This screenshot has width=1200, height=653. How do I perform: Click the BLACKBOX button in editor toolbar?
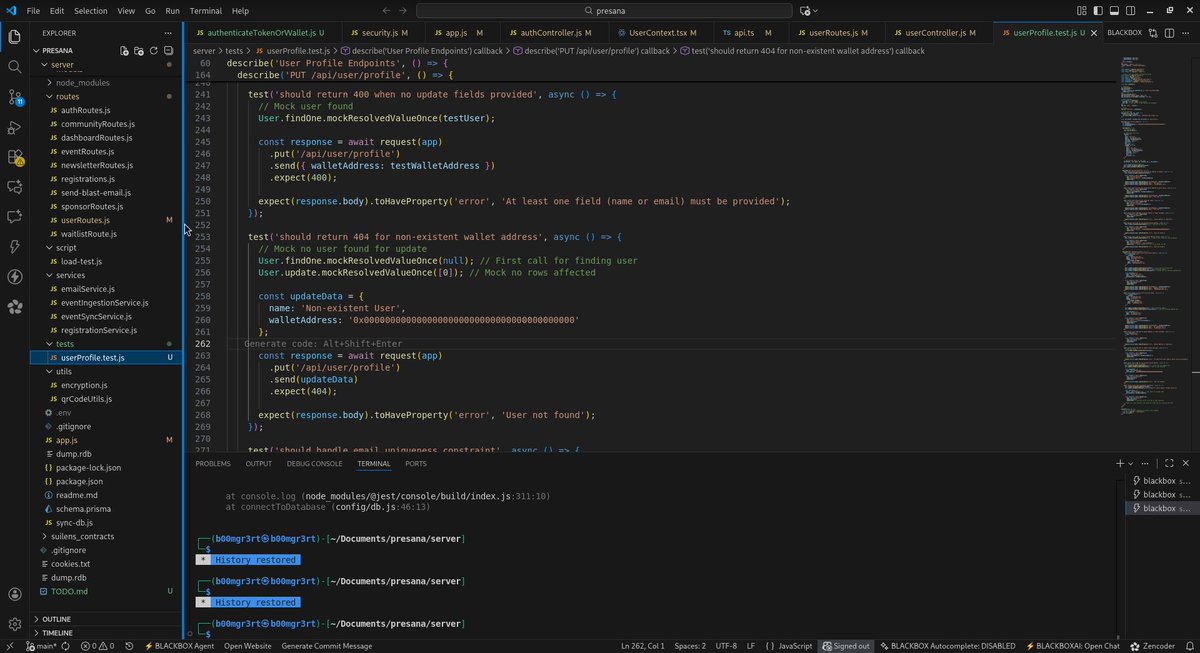point(1124,33)
